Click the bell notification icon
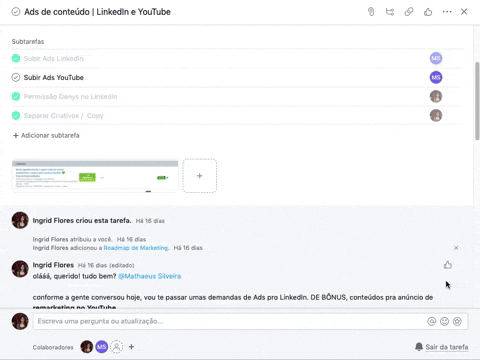The image size is (480, 360). pos(419,347)
